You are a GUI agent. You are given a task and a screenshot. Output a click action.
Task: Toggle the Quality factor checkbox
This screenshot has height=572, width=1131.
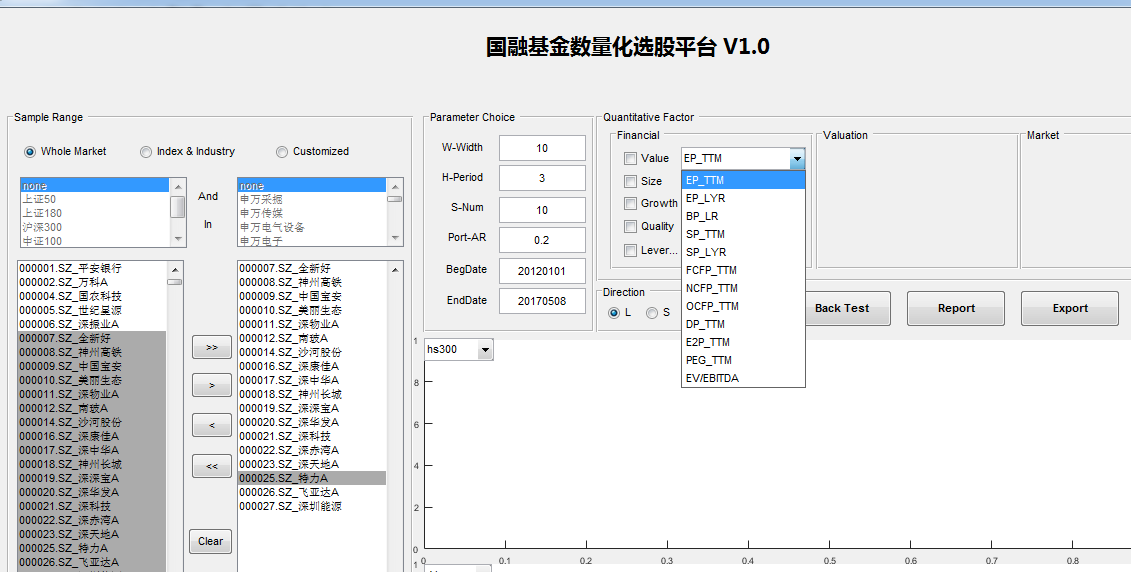pyautogui.click(x=630, y=226)
